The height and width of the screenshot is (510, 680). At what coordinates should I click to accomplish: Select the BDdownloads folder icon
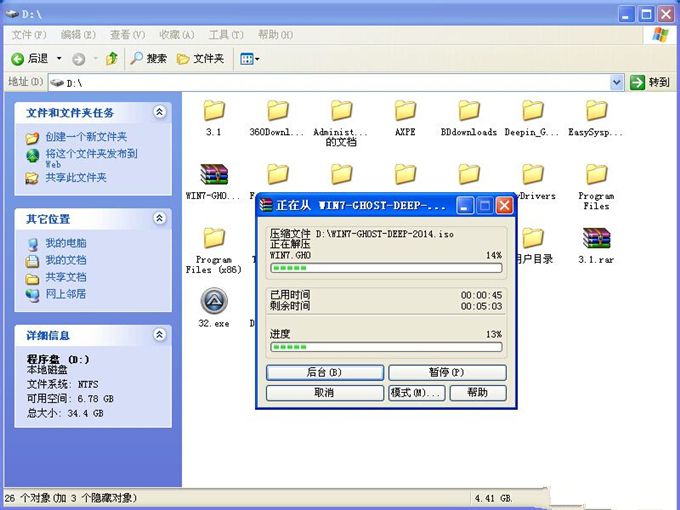pyautogui.click(x=468, y=112)
